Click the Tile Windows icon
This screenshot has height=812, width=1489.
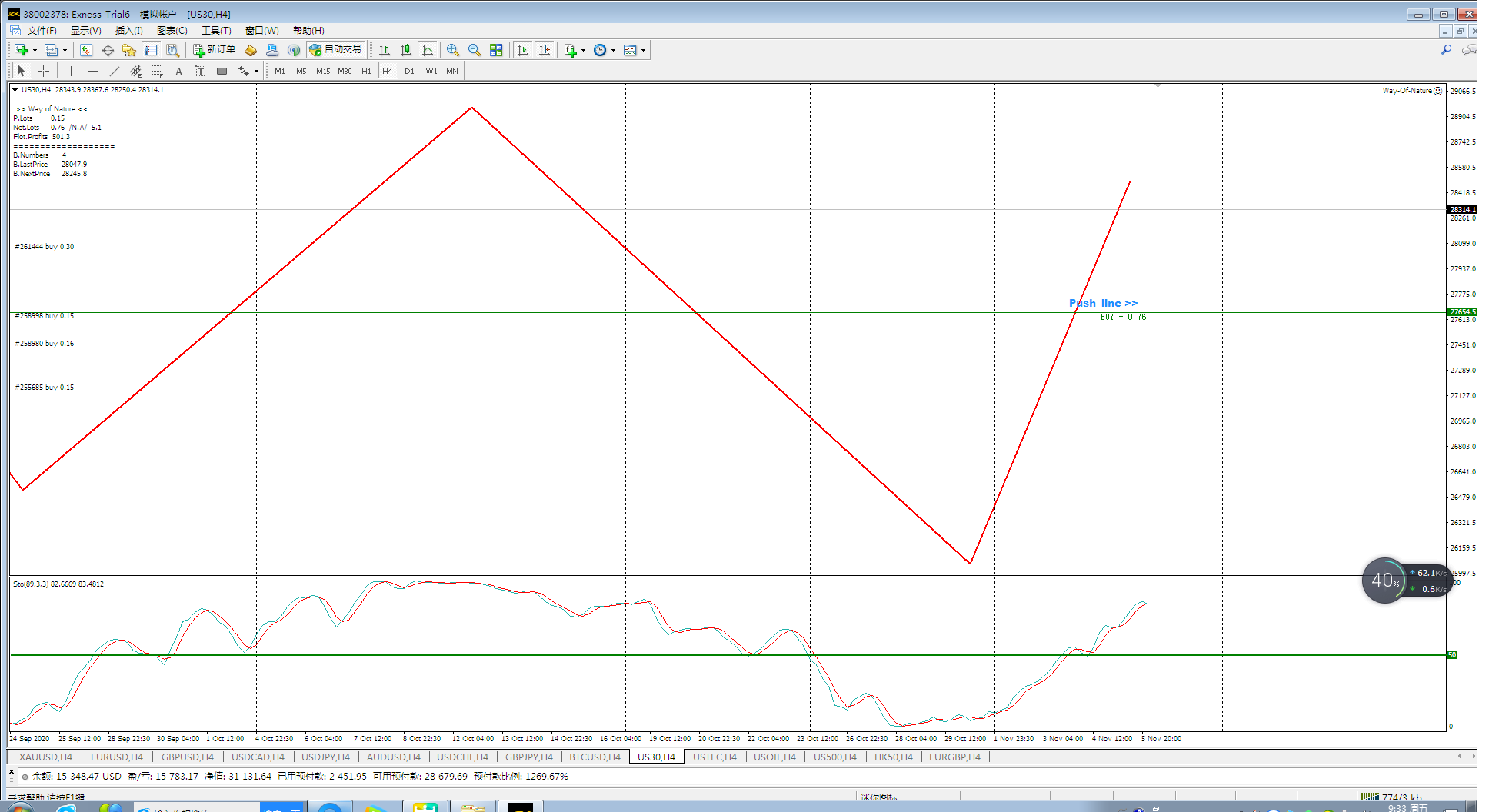click(x=496, y=50)
